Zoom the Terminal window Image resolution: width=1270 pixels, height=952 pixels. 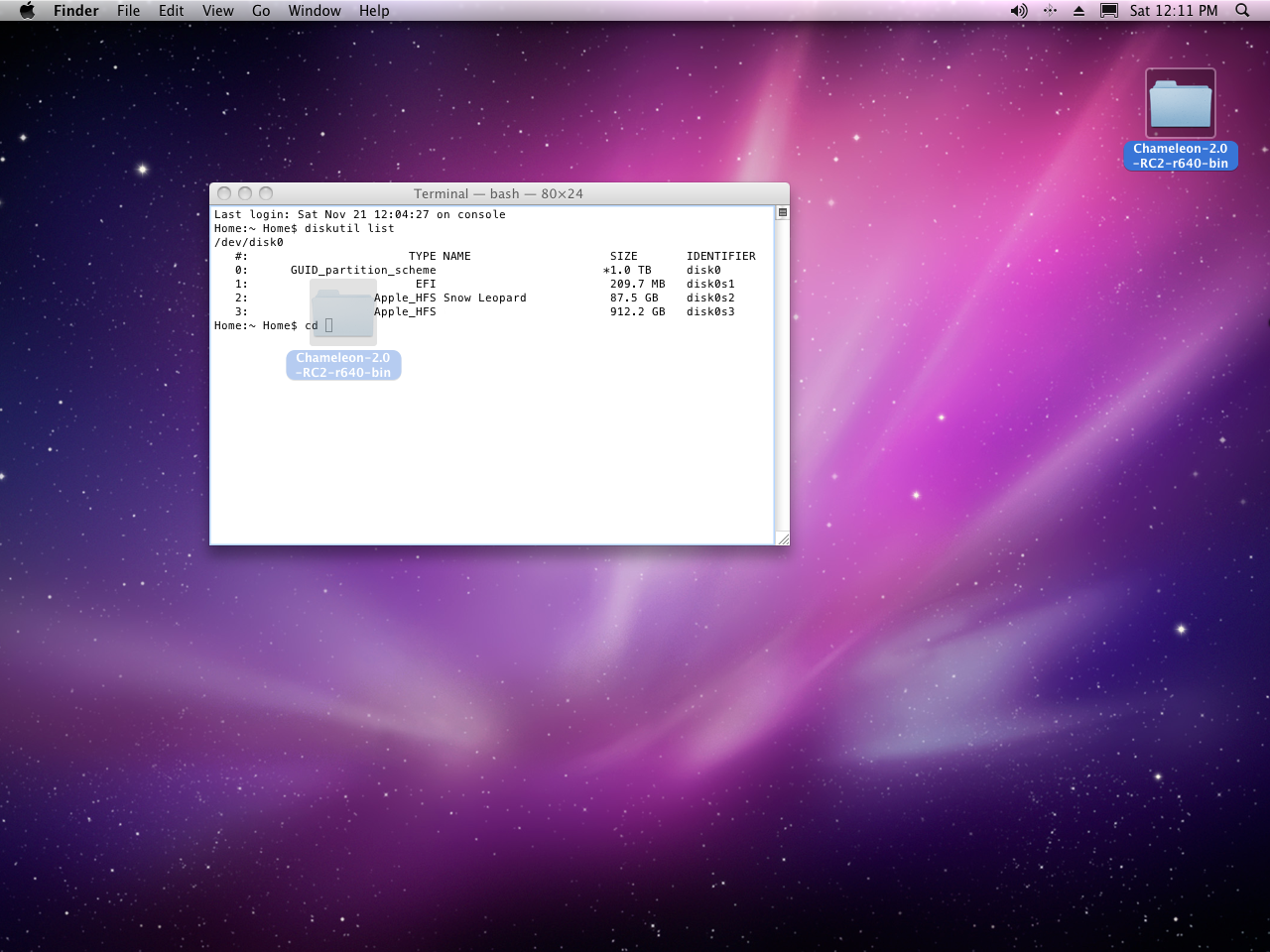tap(266, 193)
